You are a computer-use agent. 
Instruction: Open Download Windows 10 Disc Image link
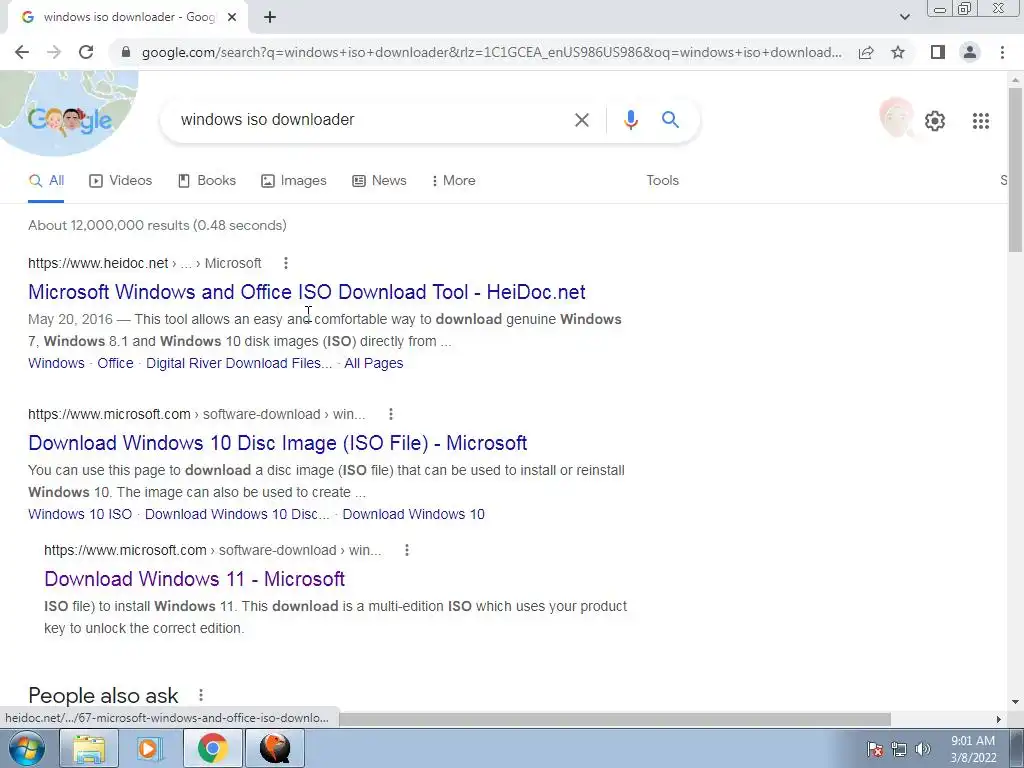278,443
